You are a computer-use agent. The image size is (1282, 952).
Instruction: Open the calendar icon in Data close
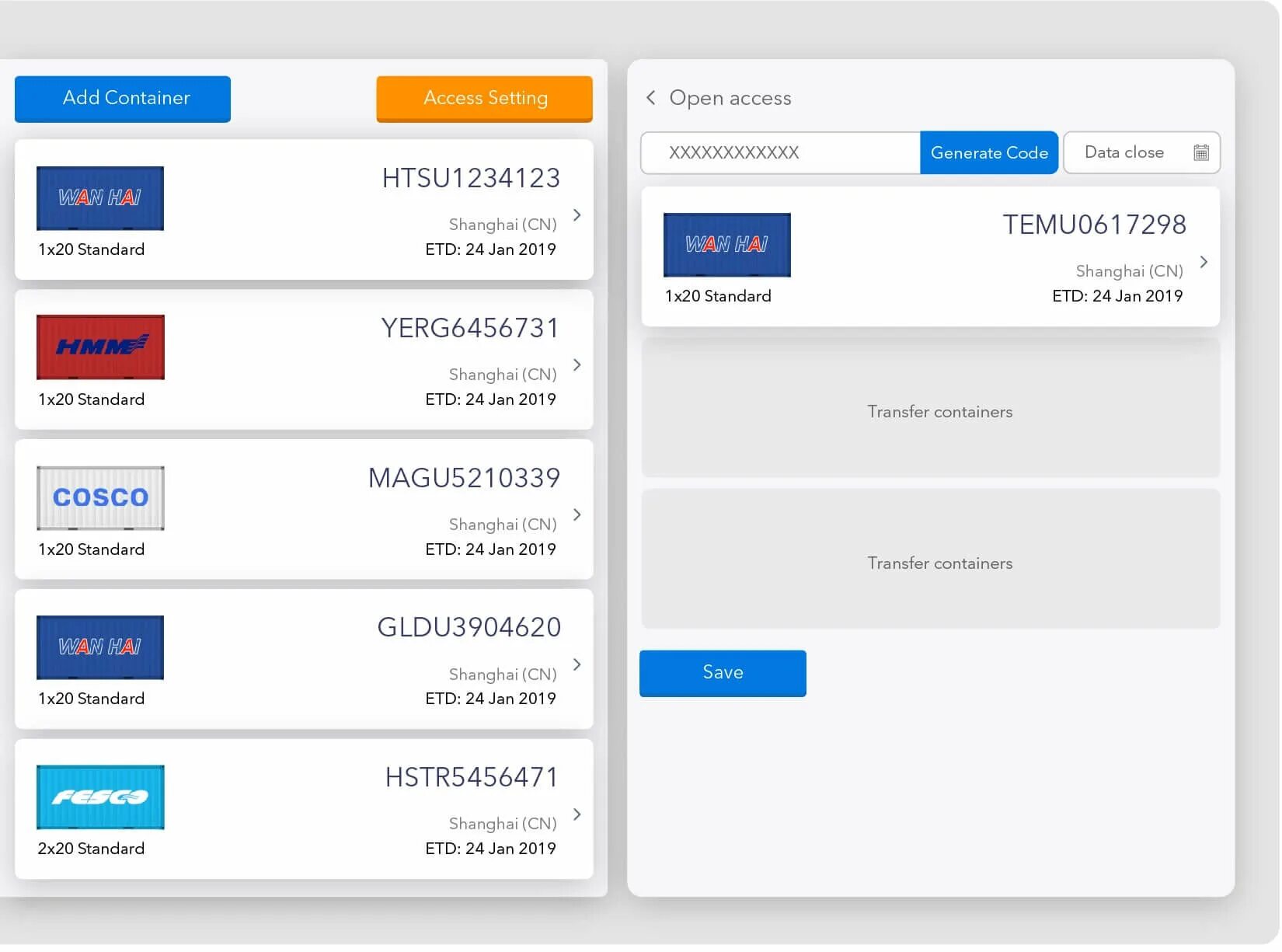click(x=1201, y=152)
